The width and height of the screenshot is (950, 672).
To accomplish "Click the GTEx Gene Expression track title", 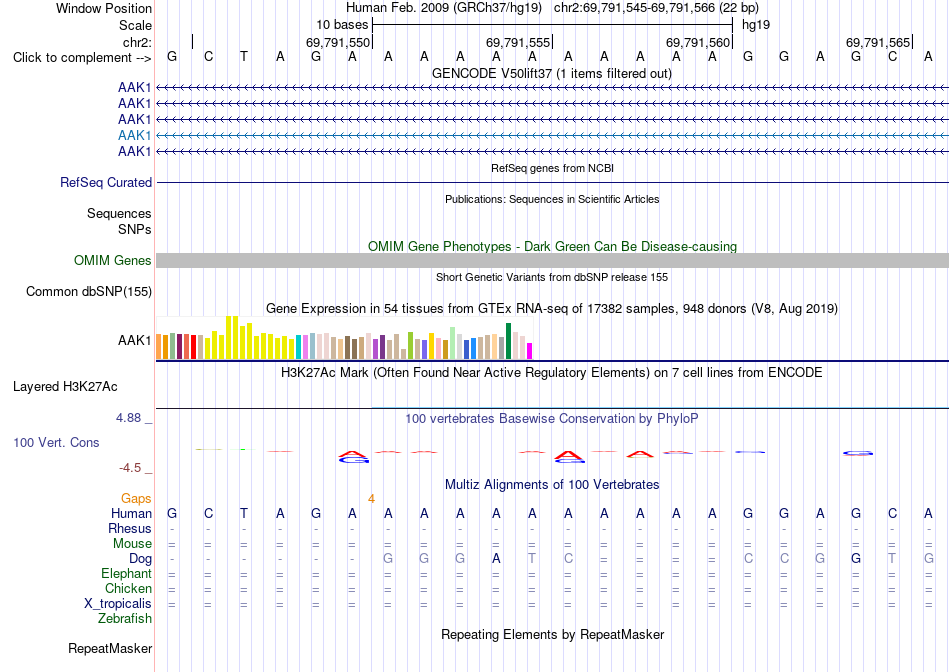I will (x=552, y=308).
